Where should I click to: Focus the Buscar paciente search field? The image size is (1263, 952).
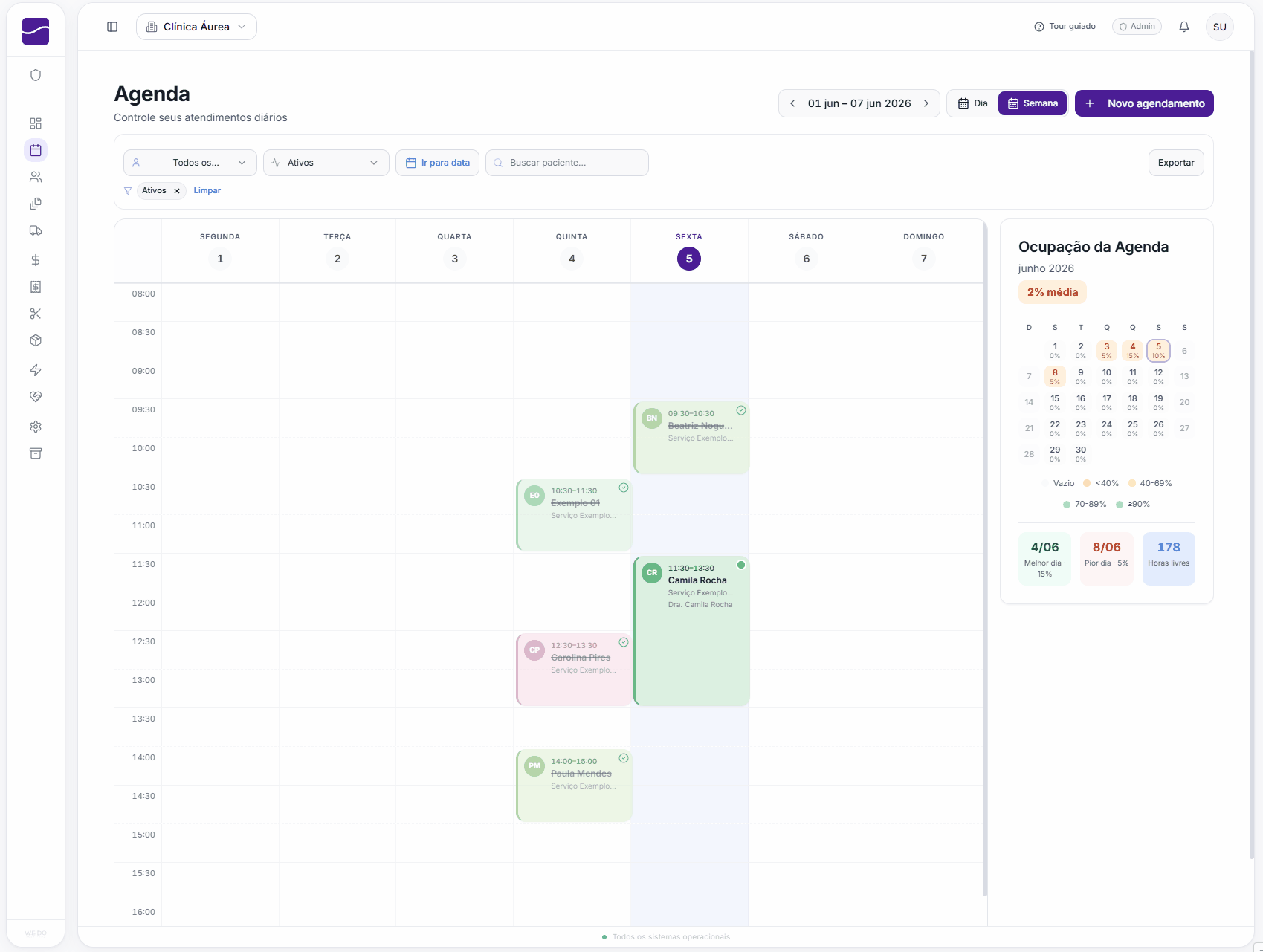coord(567,163)
